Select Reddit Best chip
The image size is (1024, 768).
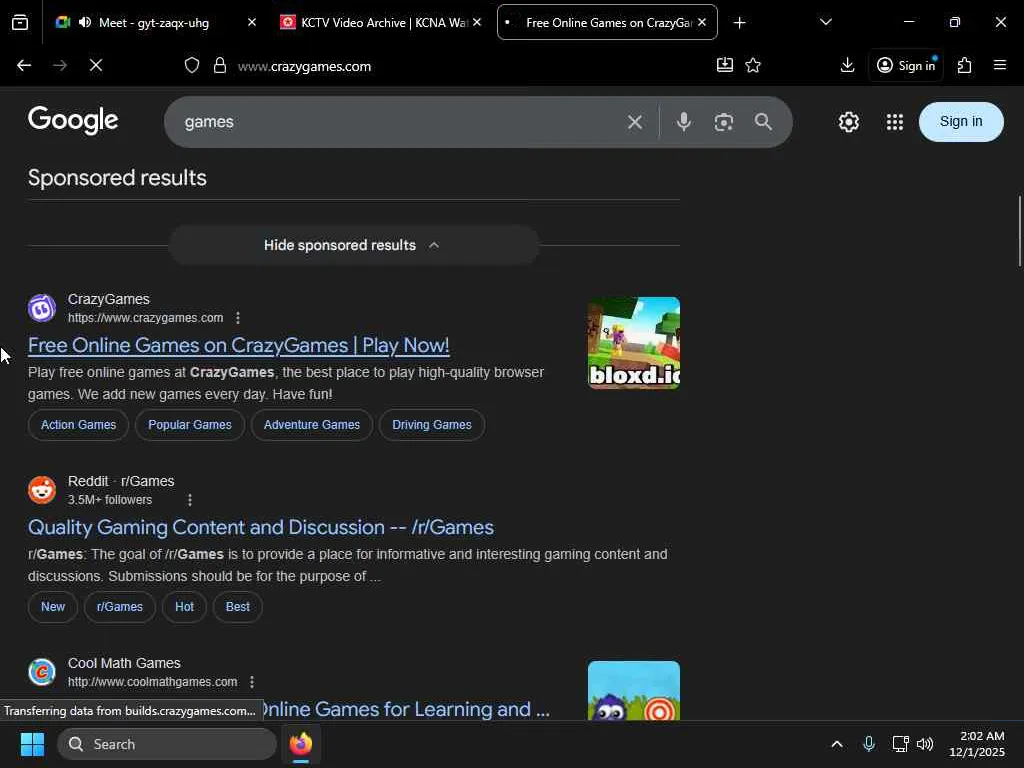tap(238, 607)
